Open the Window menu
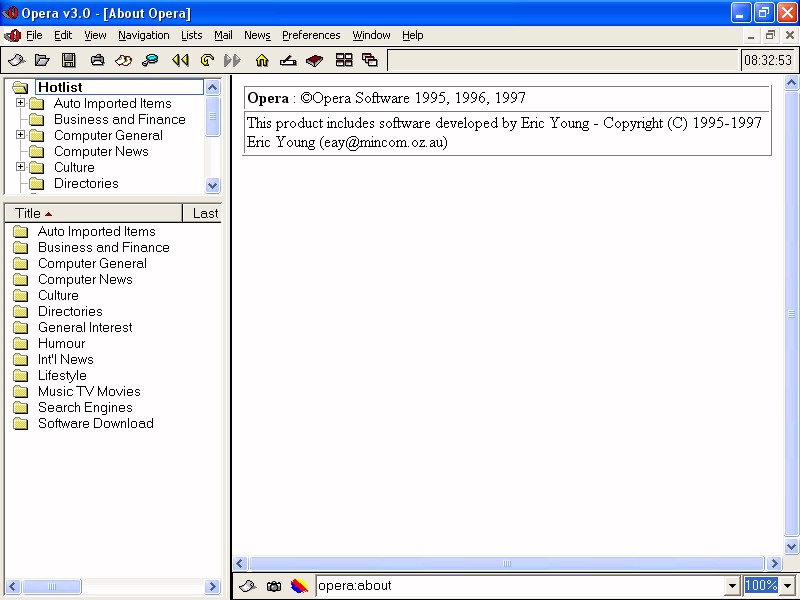The height and width of the screenshot is (600, 800). [x=371, y=35]
